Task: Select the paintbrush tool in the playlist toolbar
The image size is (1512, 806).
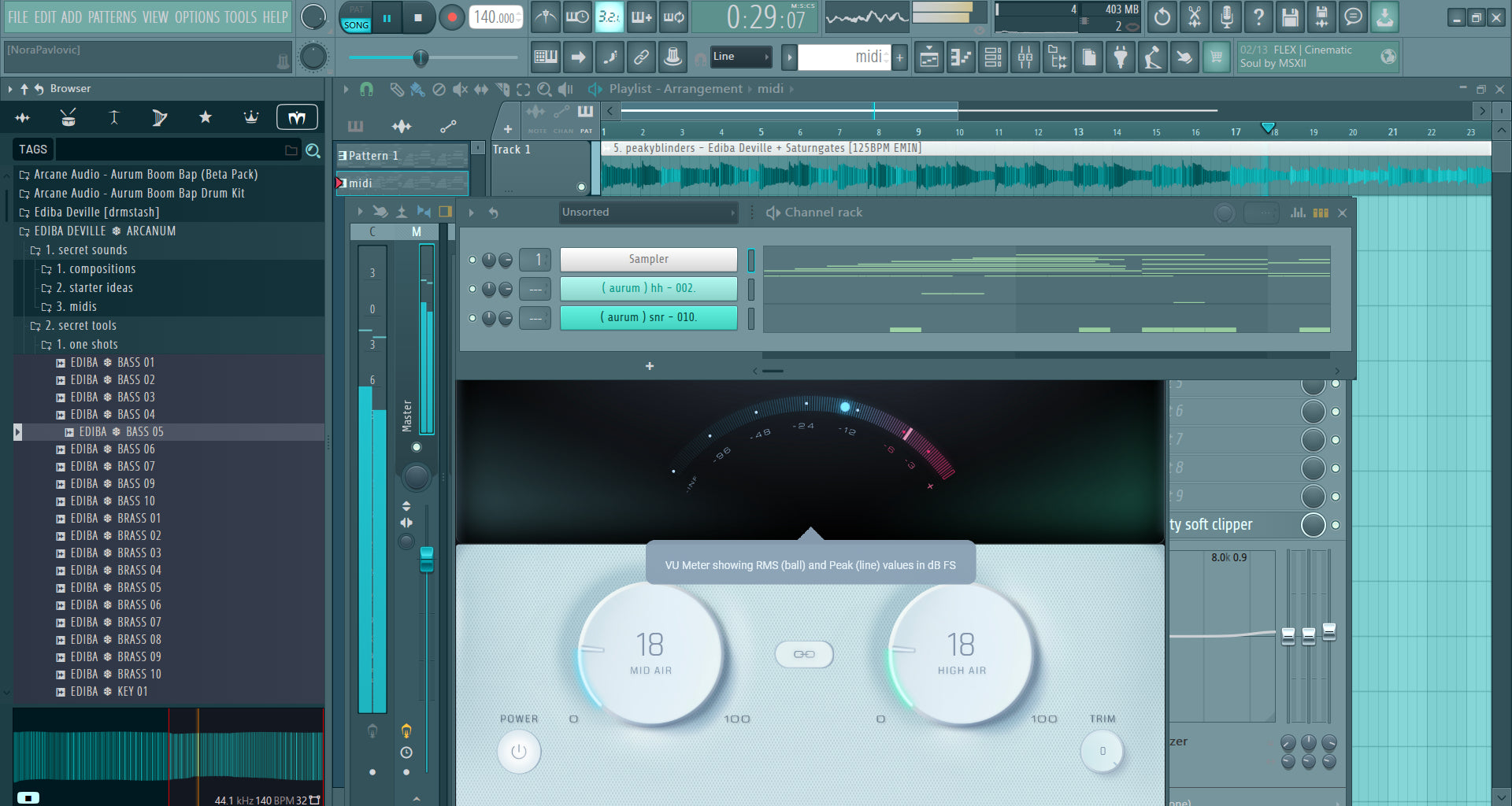Action: [417, 90]
